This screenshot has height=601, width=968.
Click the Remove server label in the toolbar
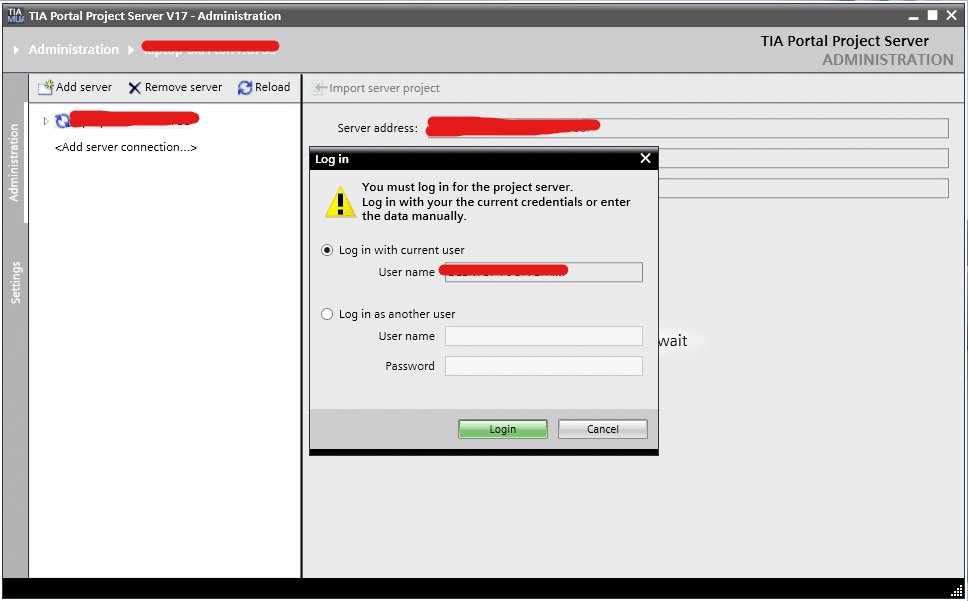pos(183,88)
